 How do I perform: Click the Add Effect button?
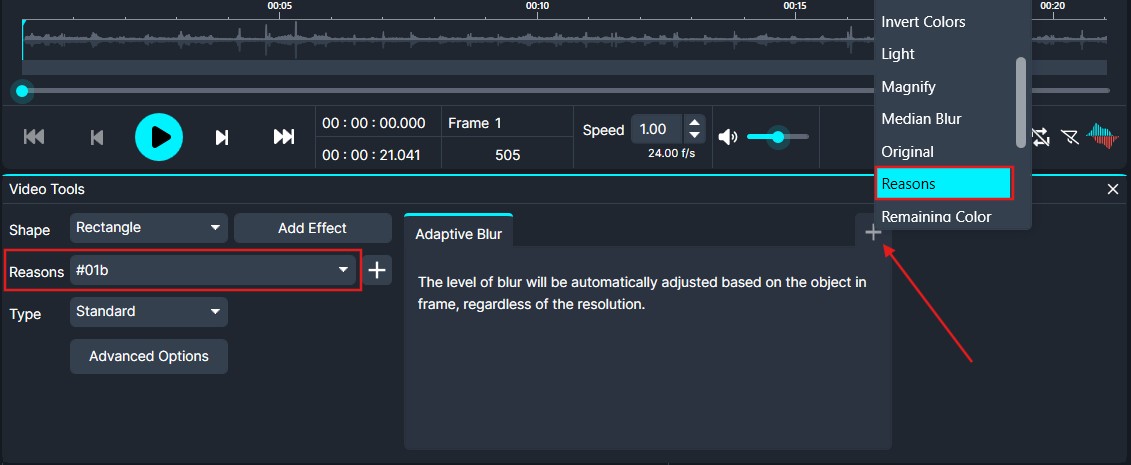point(312,228)
